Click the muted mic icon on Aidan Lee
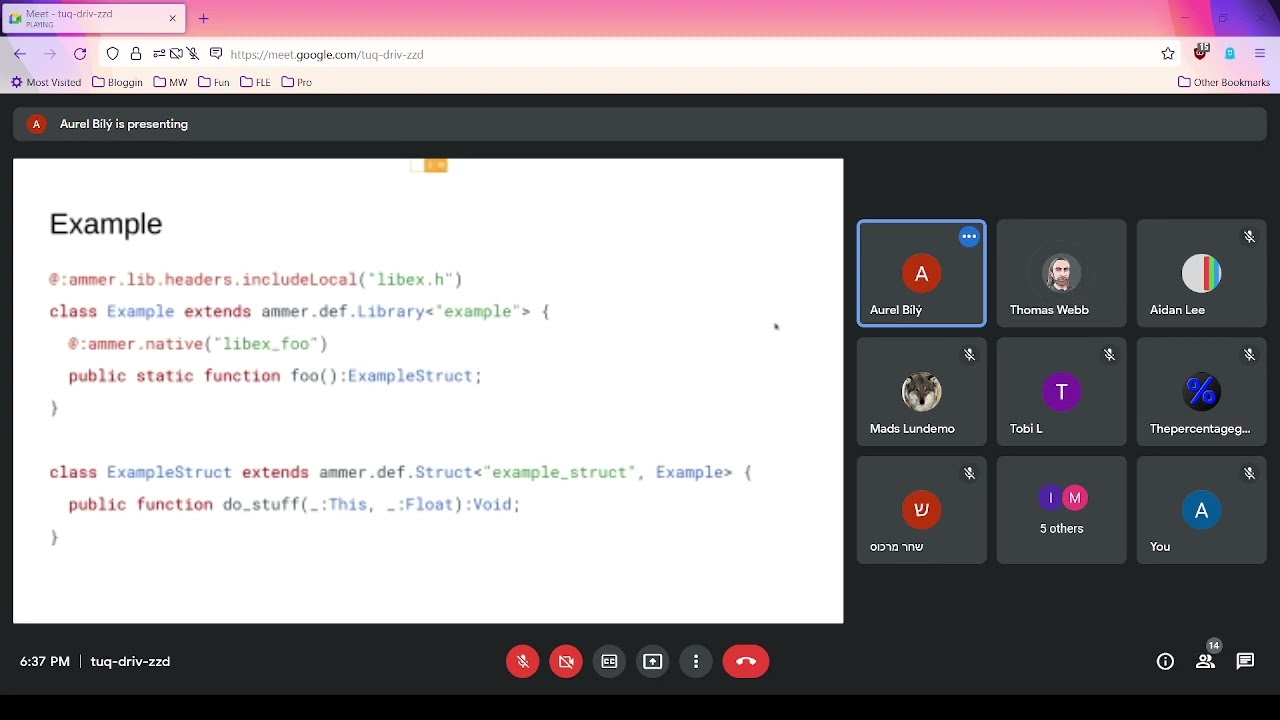Viewport: 1280px width, 720px height. point(1250,237)
